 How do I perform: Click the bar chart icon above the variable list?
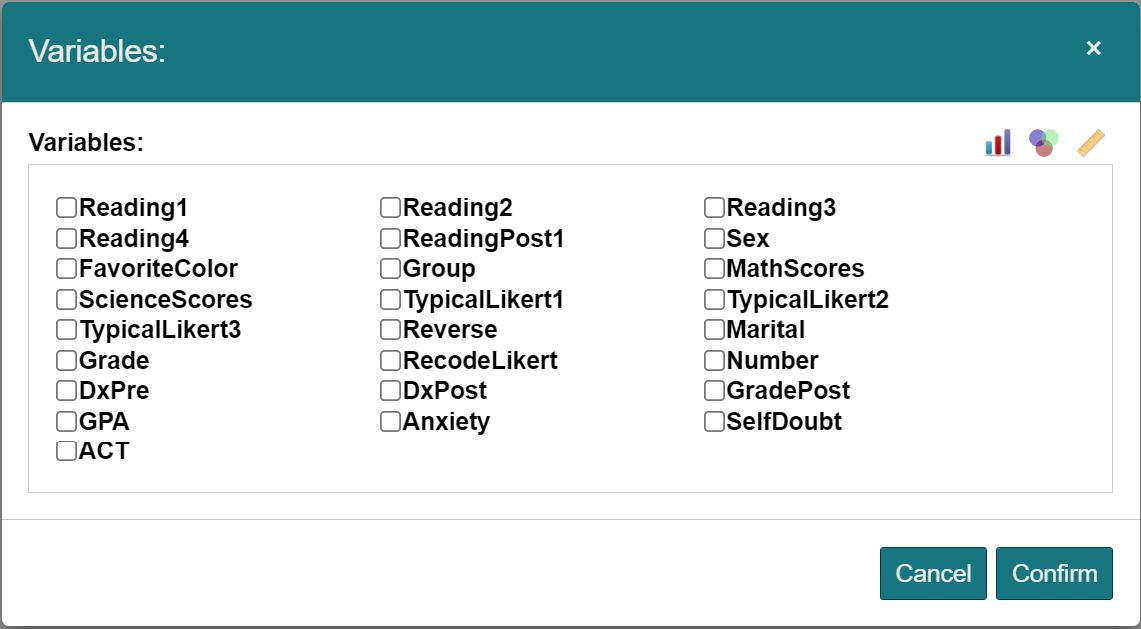pyautogui.click(x=998, y=143)
